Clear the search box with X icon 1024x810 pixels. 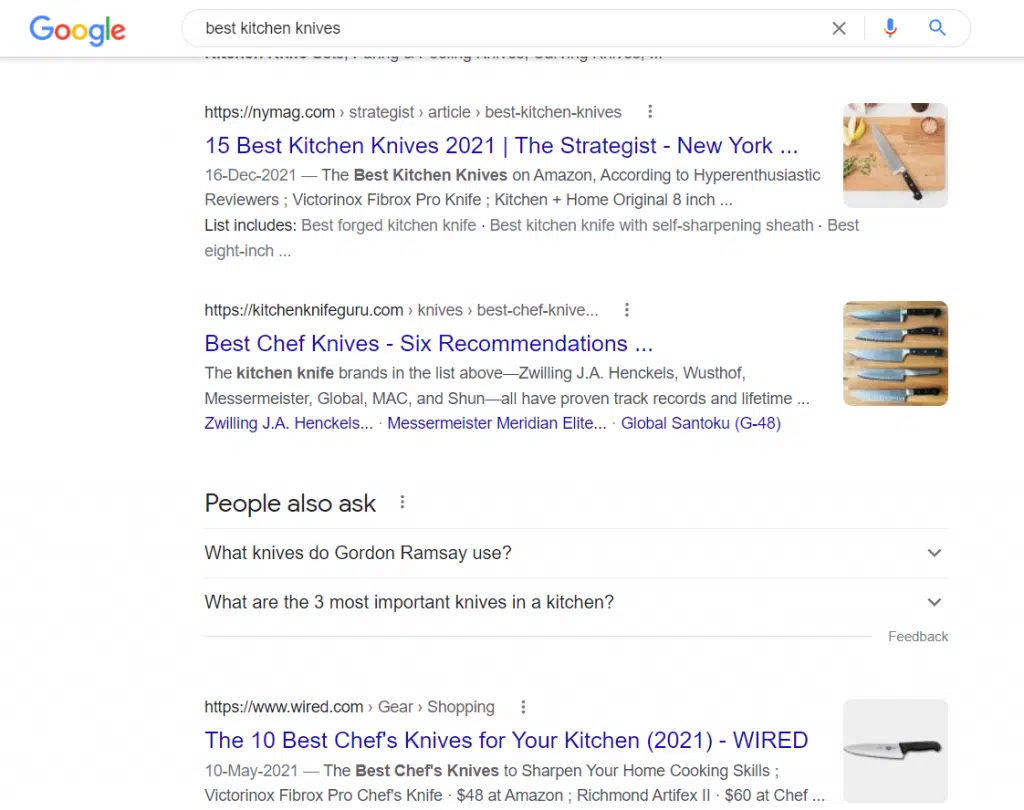click(x=839, y=28)
